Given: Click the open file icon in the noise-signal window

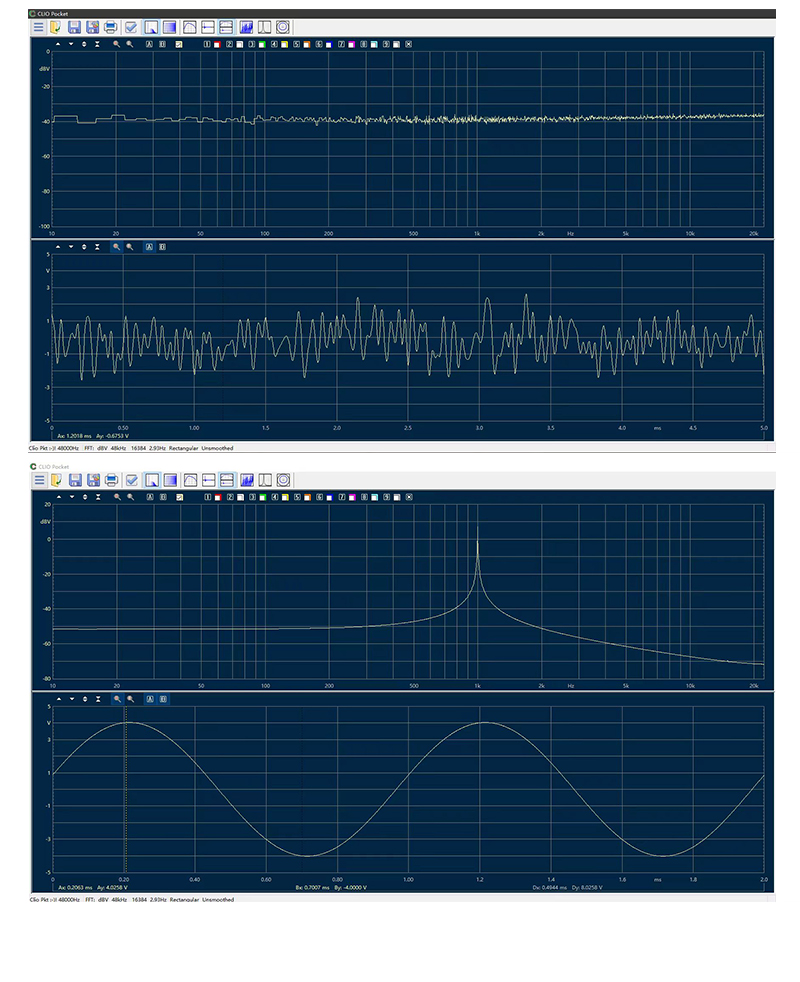Looking at the screenshot, I should tap(56, 27).
